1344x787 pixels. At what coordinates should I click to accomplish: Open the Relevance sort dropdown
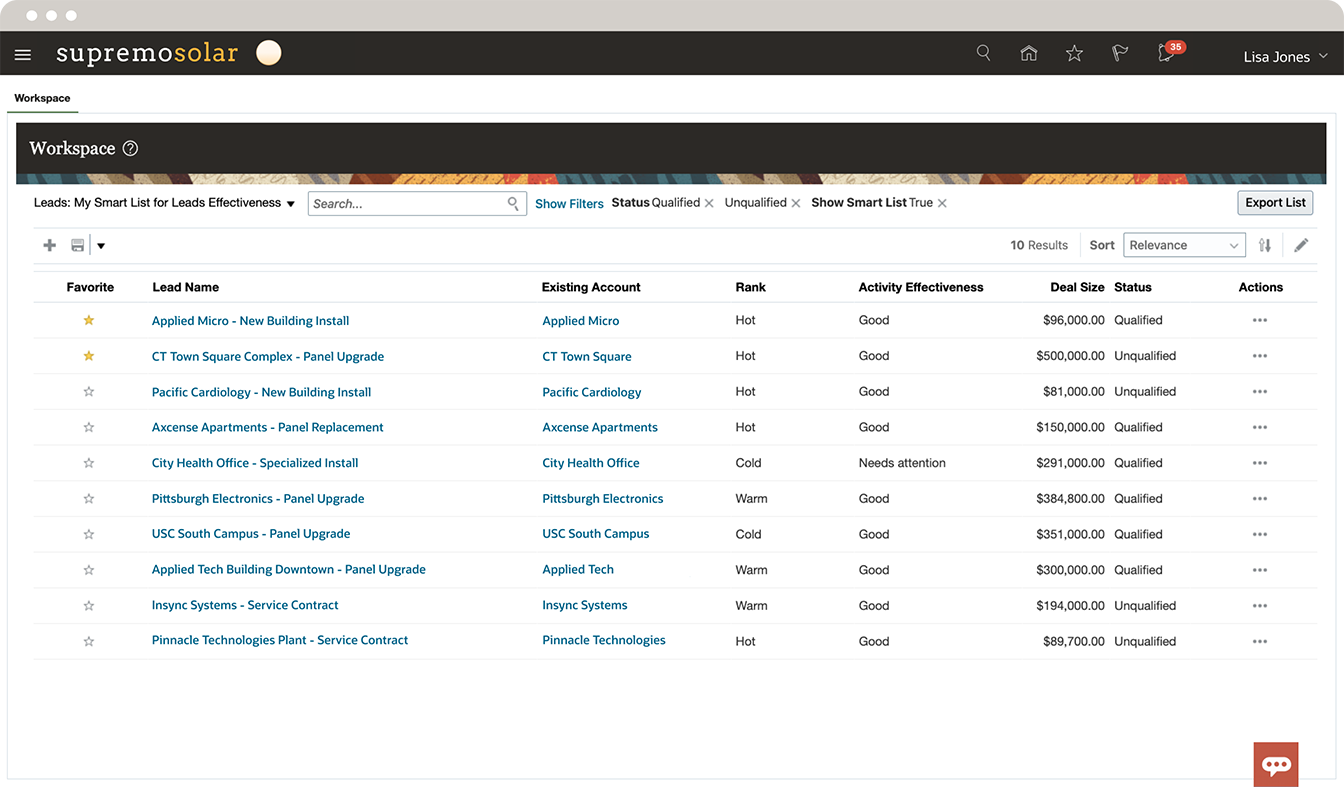(1184, 244)
